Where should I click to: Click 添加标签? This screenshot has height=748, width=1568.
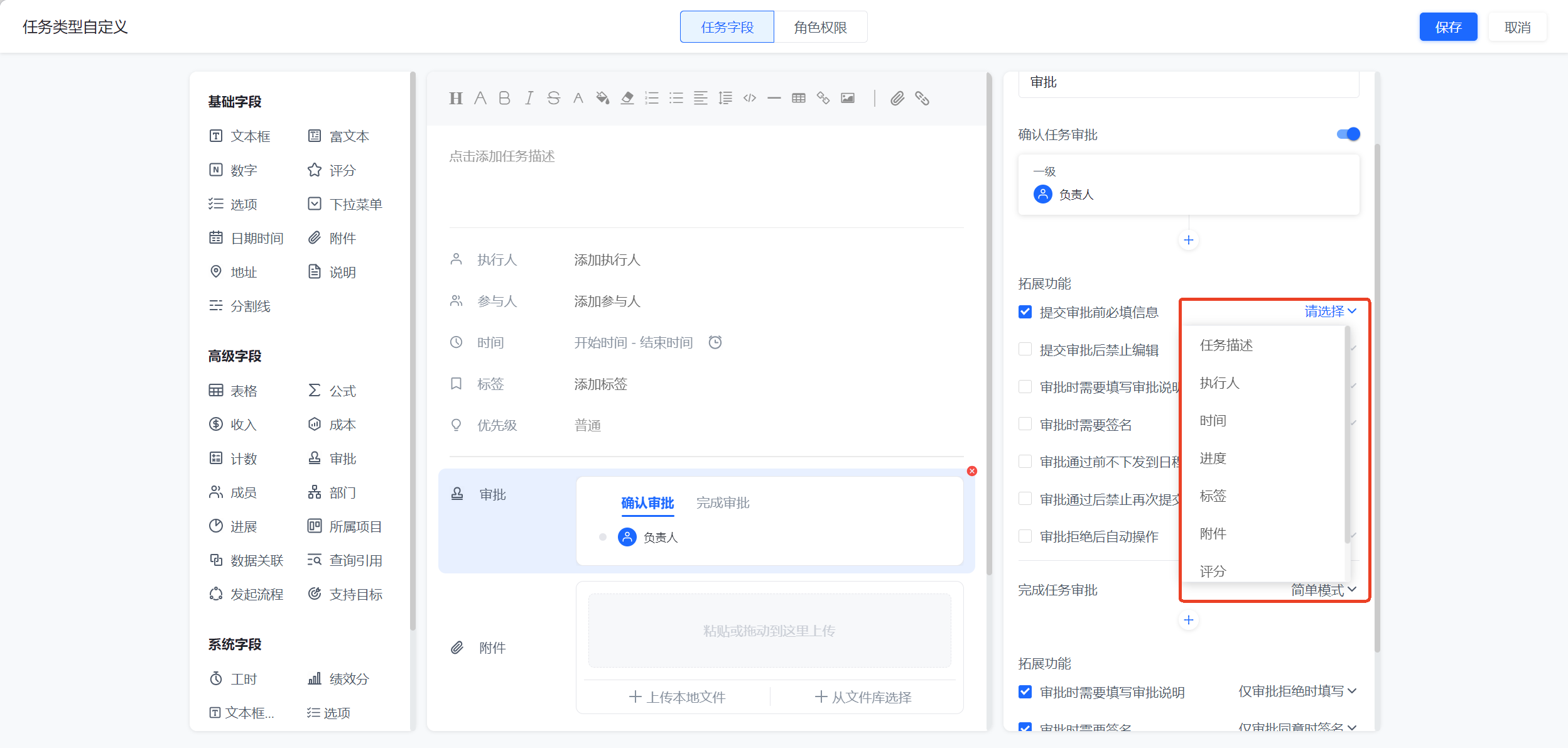coord(600,384)
